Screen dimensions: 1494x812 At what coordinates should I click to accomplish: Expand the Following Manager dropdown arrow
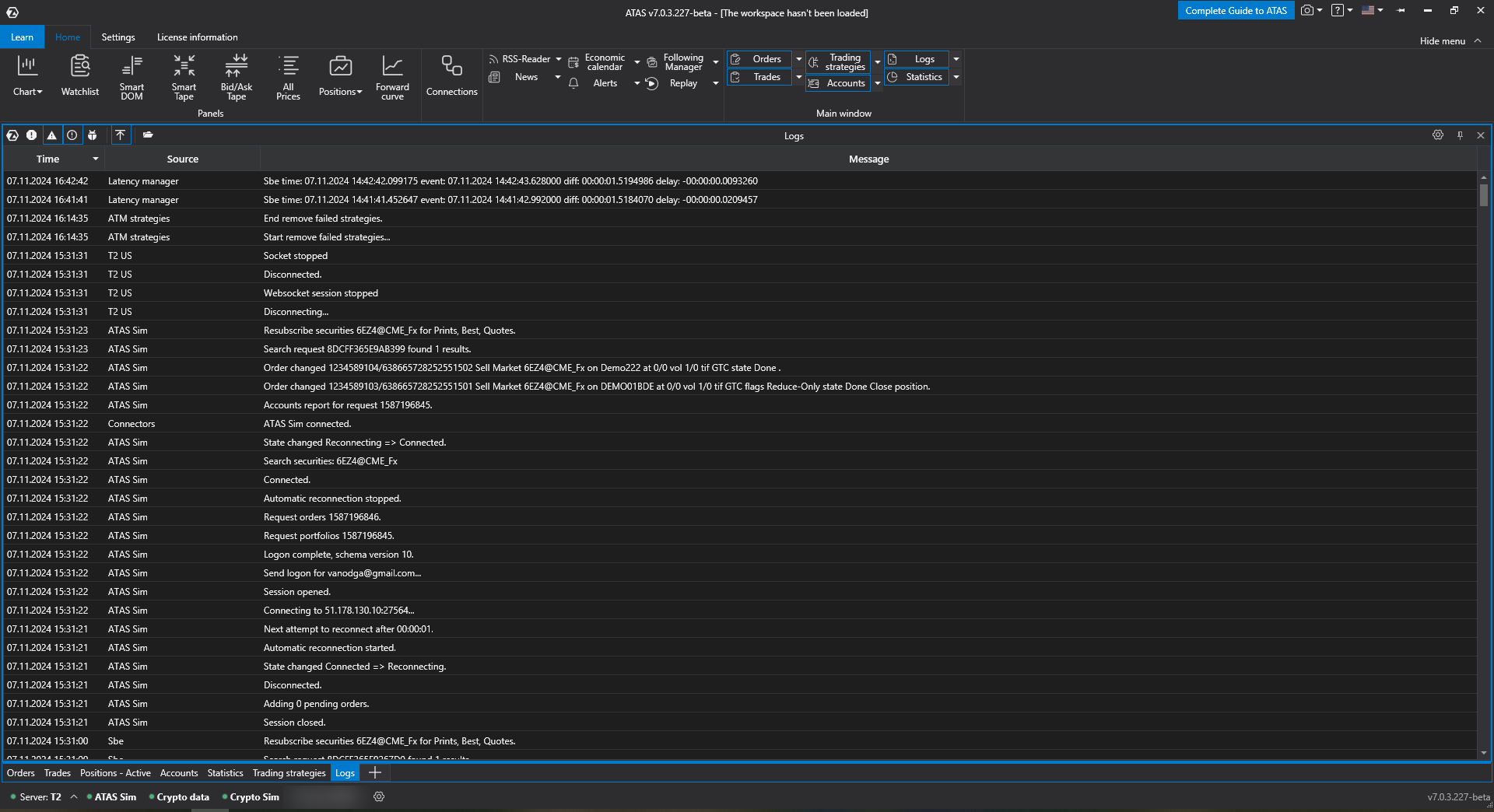716,62
